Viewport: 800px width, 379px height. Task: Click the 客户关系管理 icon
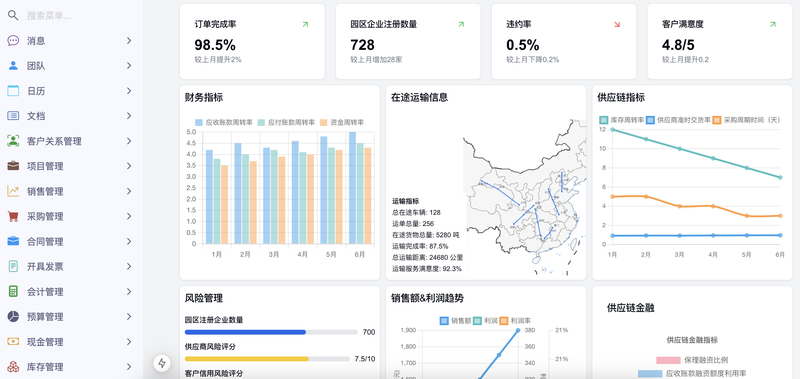pyautogui.click(x=13, y=141)
